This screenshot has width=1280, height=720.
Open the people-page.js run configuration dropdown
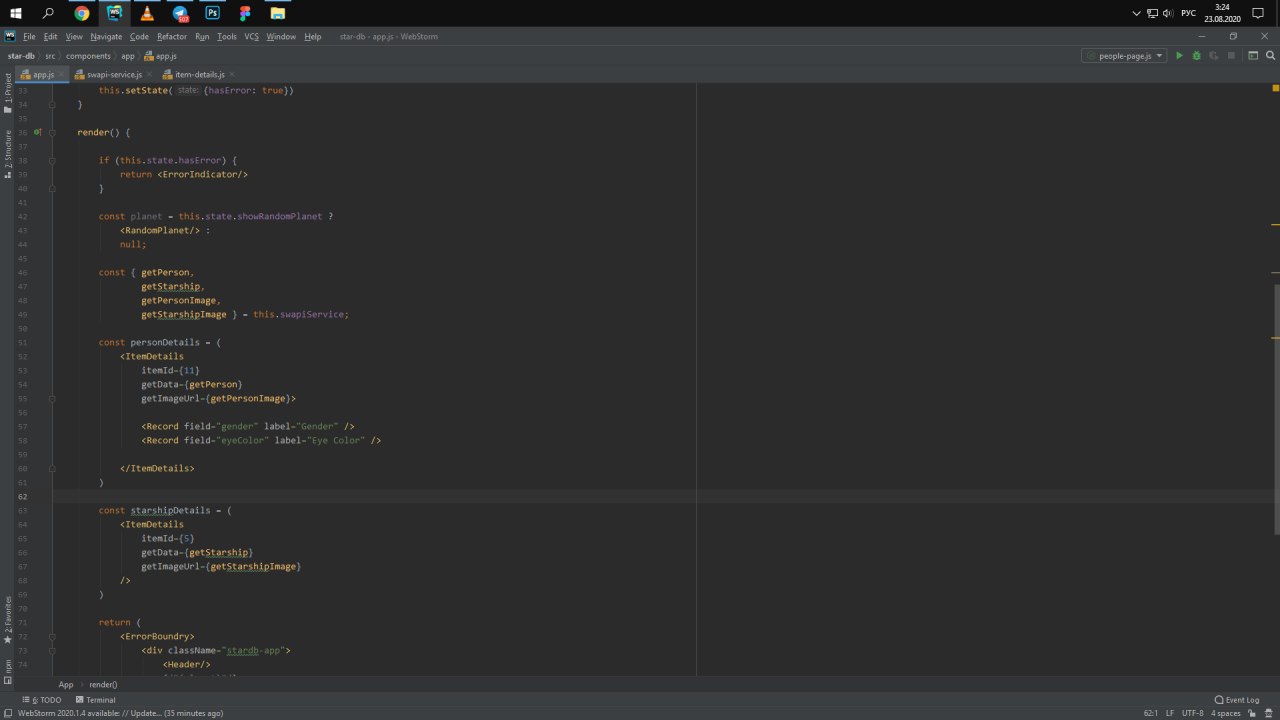(1124, 56)
